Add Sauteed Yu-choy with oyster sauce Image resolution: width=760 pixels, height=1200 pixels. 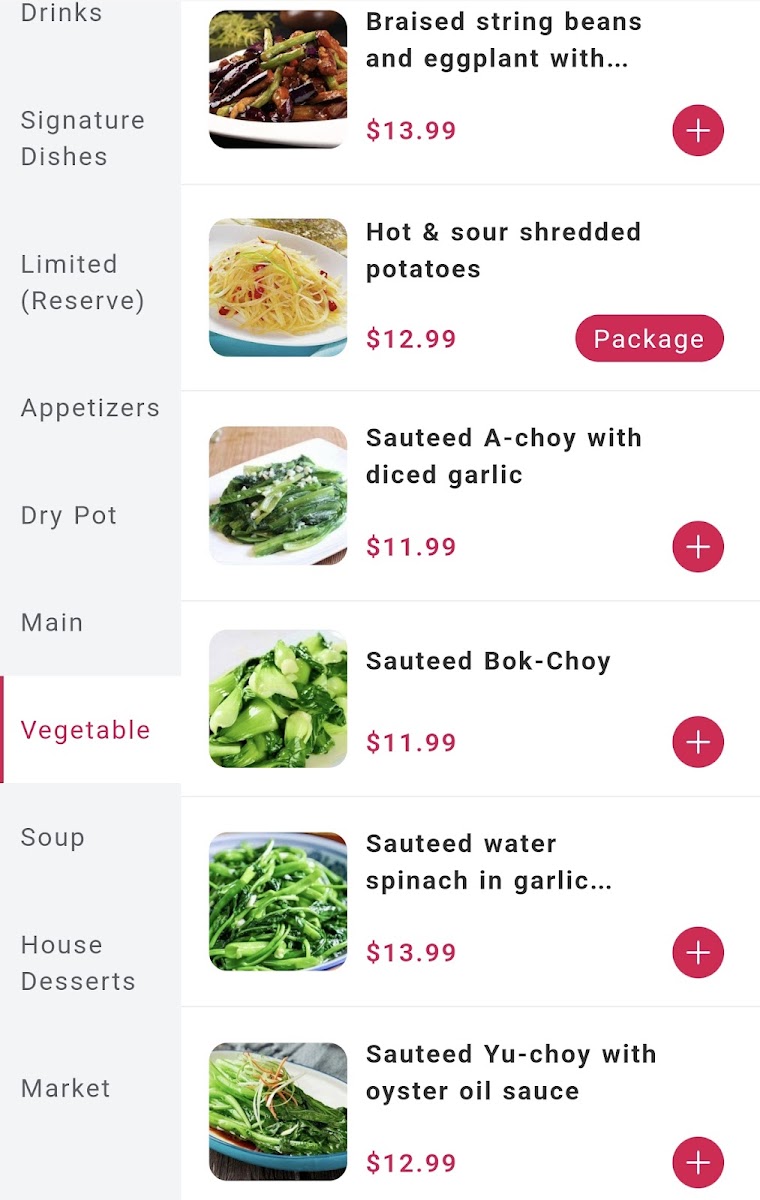click(x=698, y=1163)
